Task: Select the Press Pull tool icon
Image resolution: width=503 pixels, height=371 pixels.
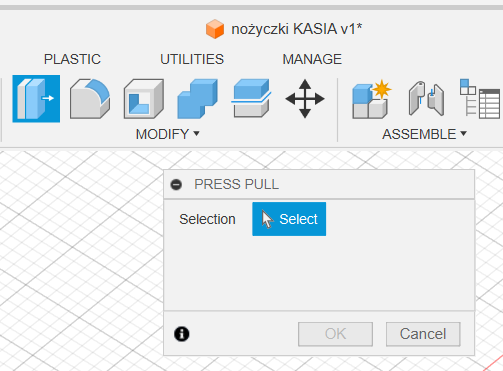Action: [x=36, y=99]
